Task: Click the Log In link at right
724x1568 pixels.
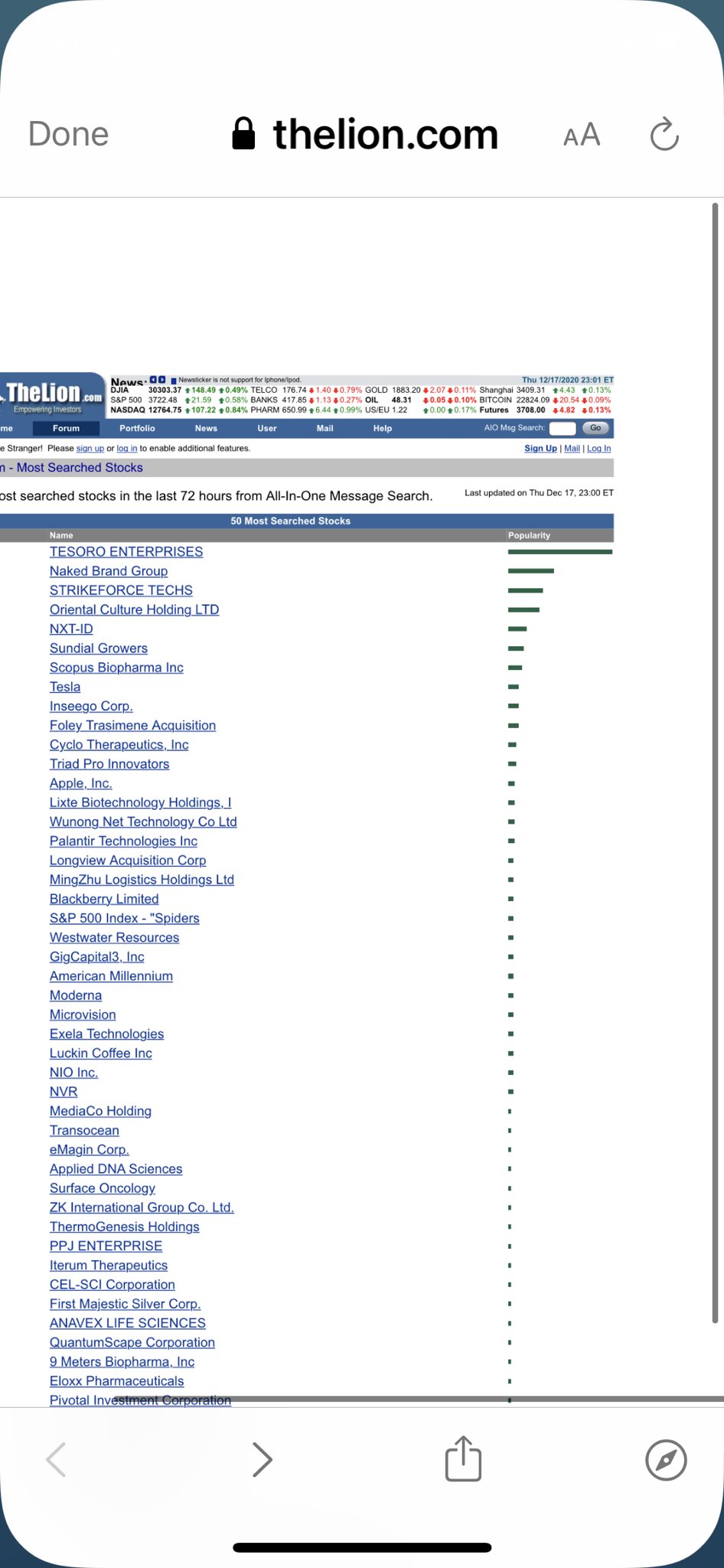Action: 598,448
